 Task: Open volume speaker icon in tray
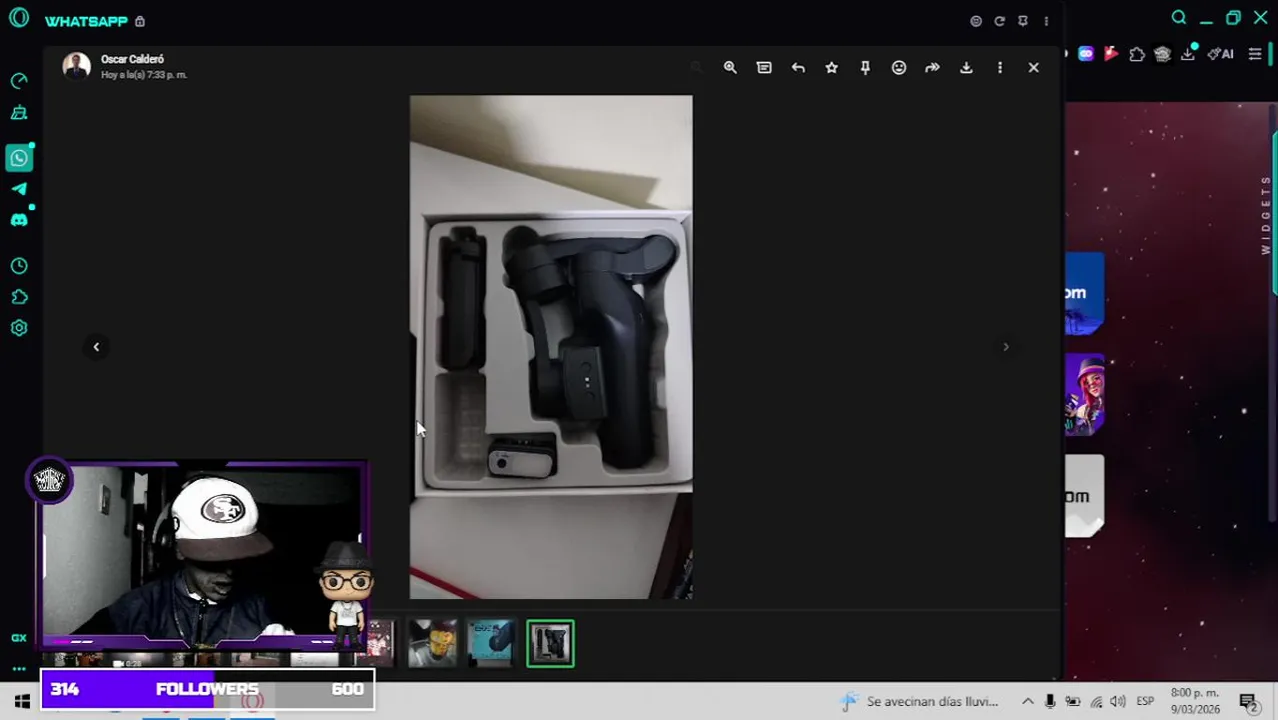pos(1118,701)
